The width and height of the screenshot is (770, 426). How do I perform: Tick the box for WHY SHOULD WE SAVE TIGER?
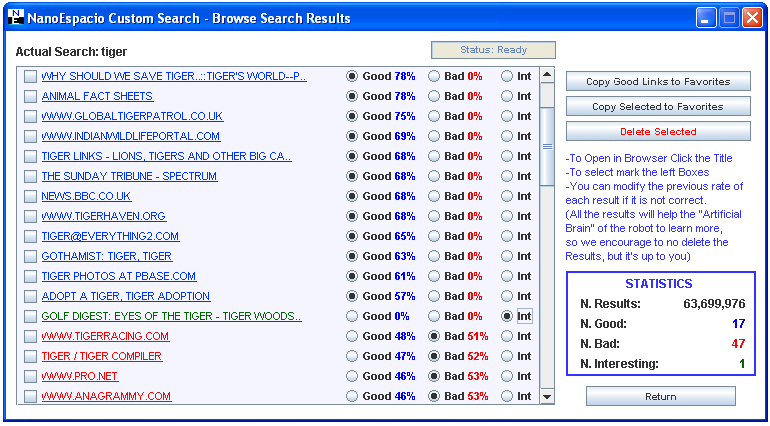click(x=30, y=77)
